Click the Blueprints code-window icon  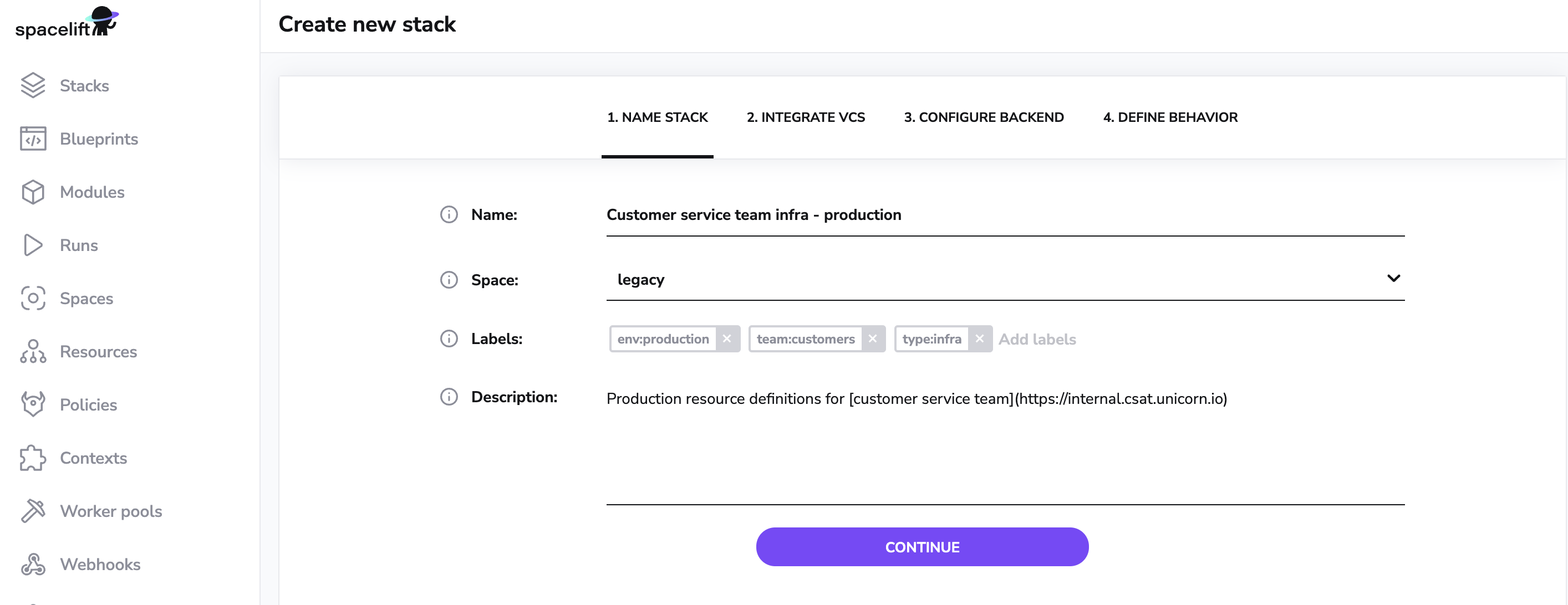click(33, 139)
